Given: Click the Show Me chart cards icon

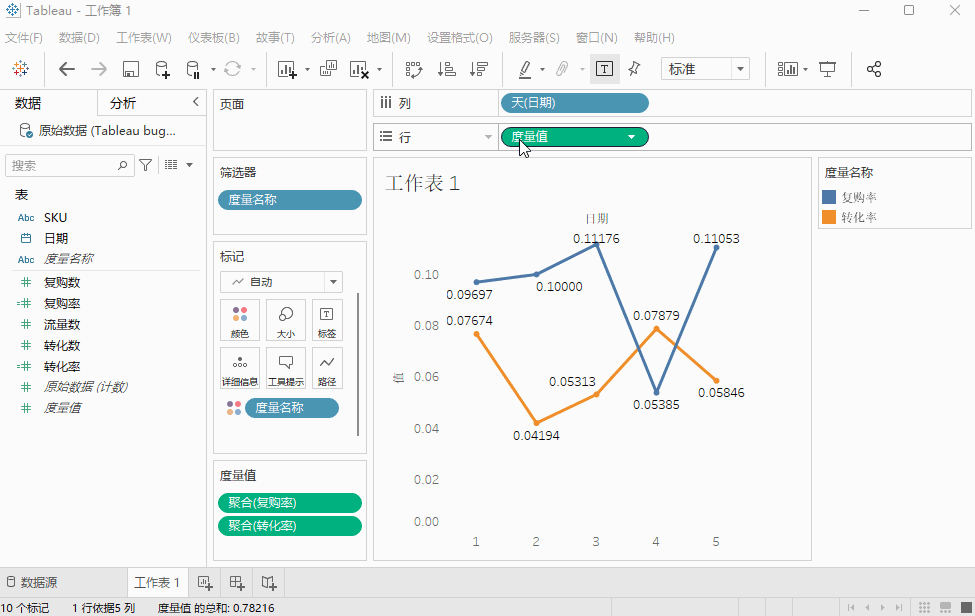Looking at the screenshot, I should click(788, 69).
